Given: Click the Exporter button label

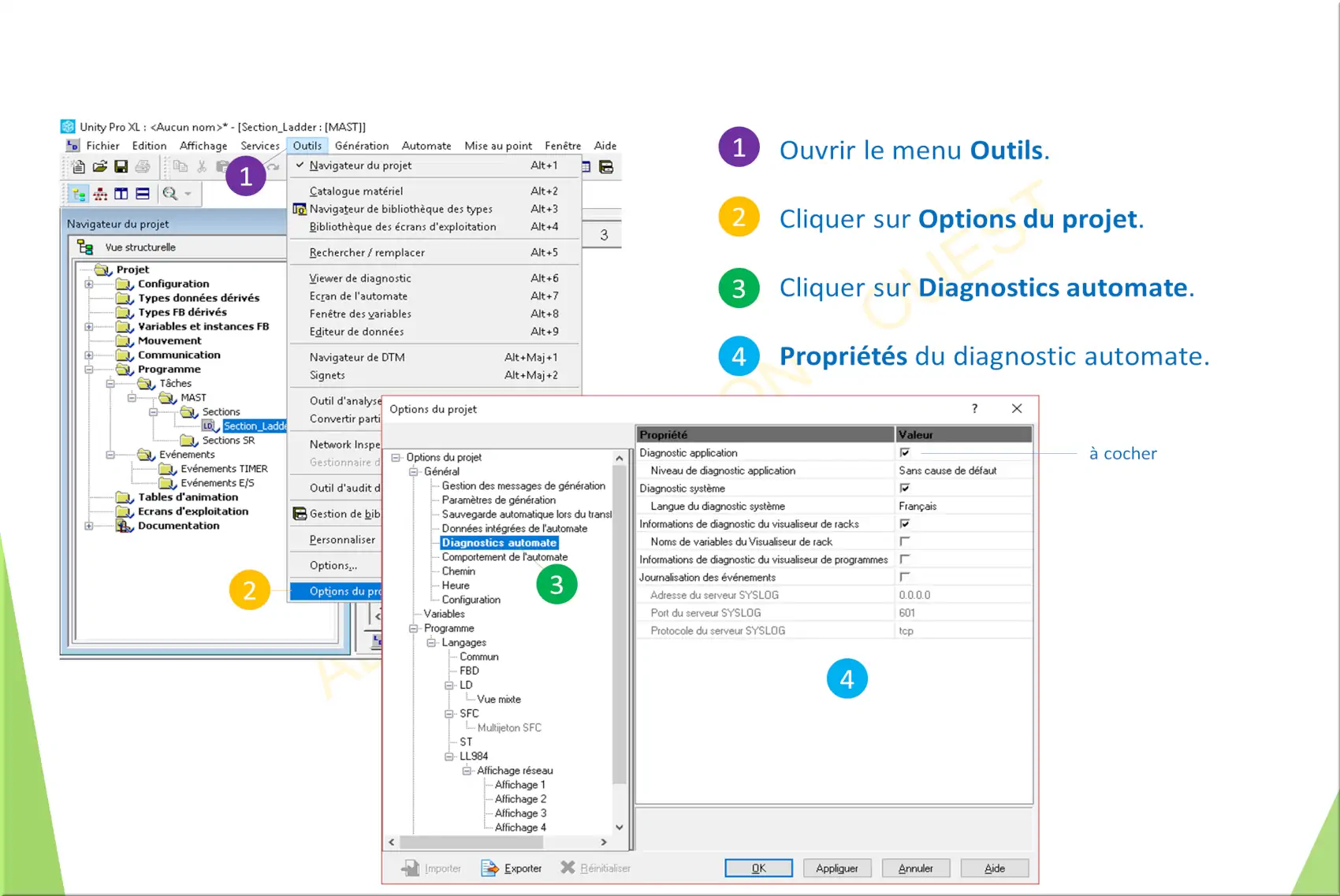Looking at the screenshot, I should (x=523, y=868).
